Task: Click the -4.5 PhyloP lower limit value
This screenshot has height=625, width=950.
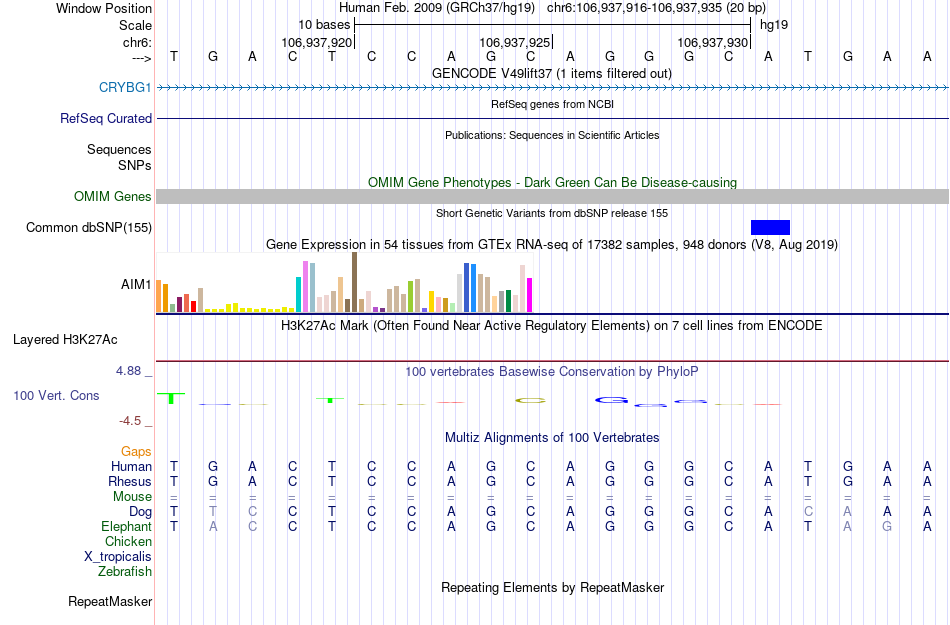Action: (x=130, y=420)
